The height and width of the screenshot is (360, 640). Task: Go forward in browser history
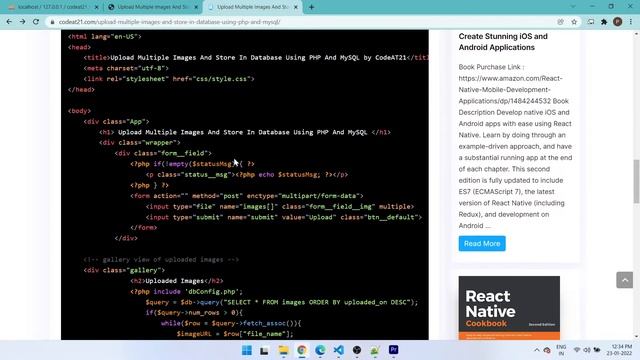pyautogui.click(x=22, y=22)
